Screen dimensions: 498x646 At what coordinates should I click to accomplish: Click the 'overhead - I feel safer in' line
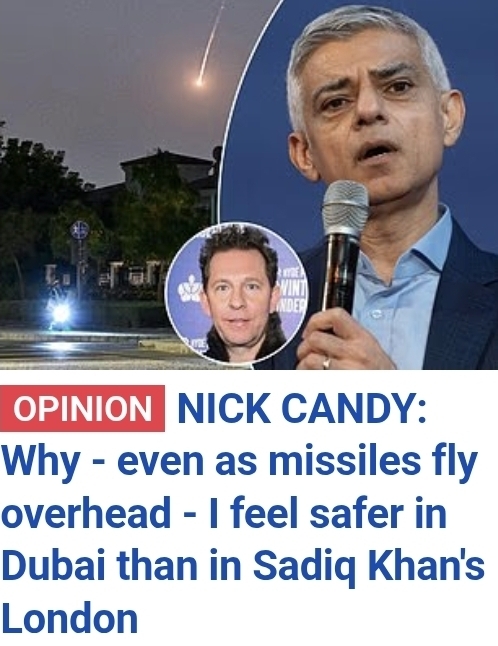point(224,513)
